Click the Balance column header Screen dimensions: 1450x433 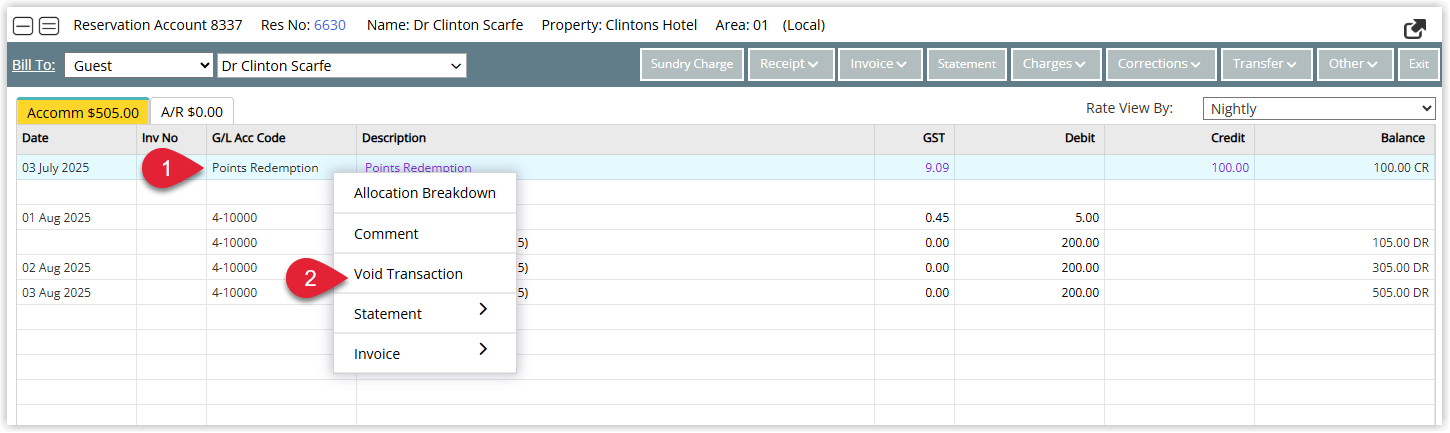pos(1346,138)
